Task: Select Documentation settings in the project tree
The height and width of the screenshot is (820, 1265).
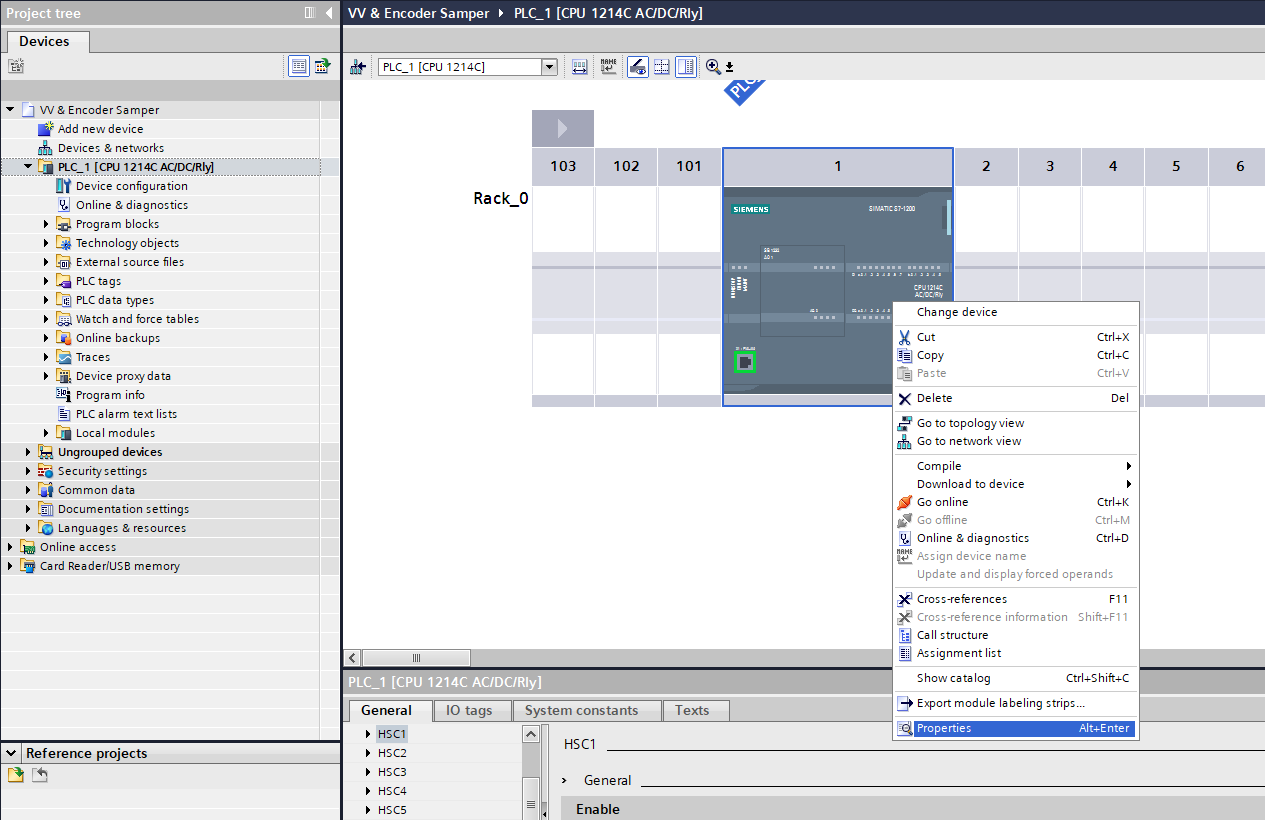Action: [x=123, y=509]
